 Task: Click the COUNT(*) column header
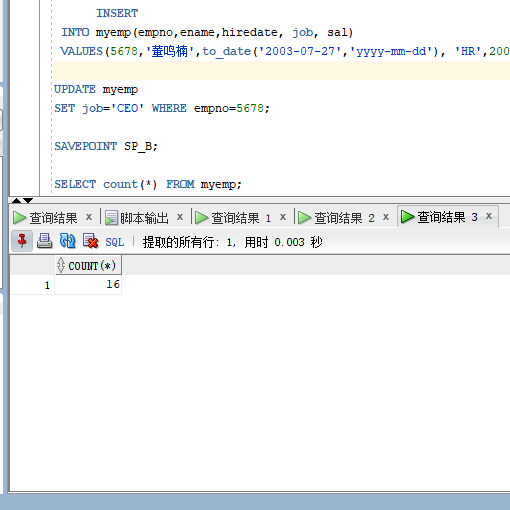[88, 266]
